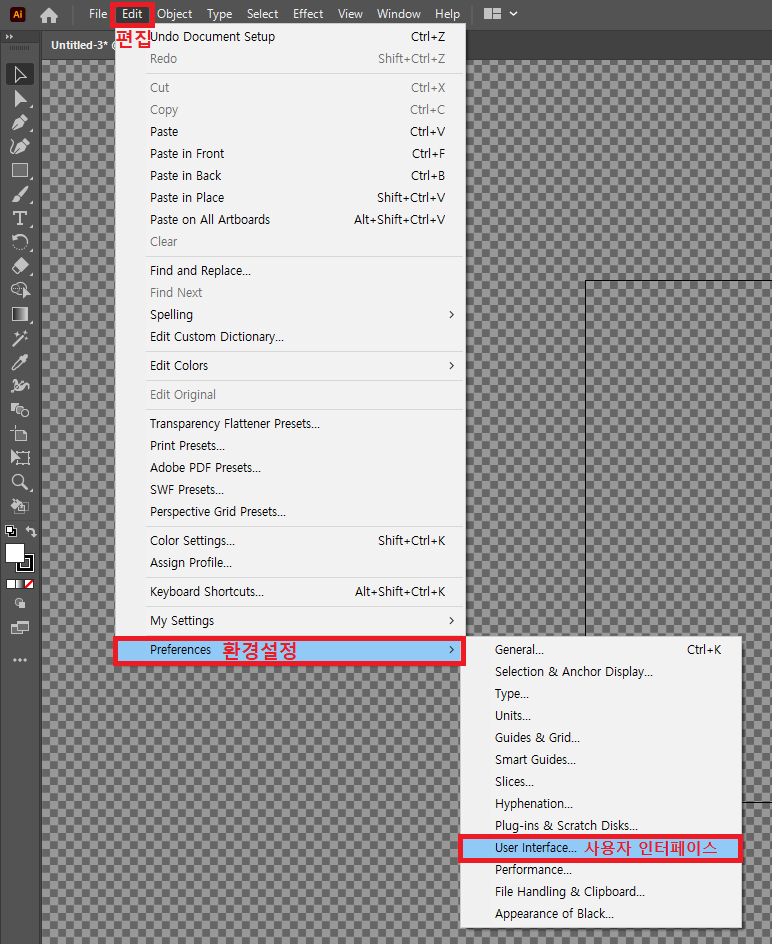Select the highlighted Preferences menu item
This screenshot has height=944, width=772.
click(290, 650)
